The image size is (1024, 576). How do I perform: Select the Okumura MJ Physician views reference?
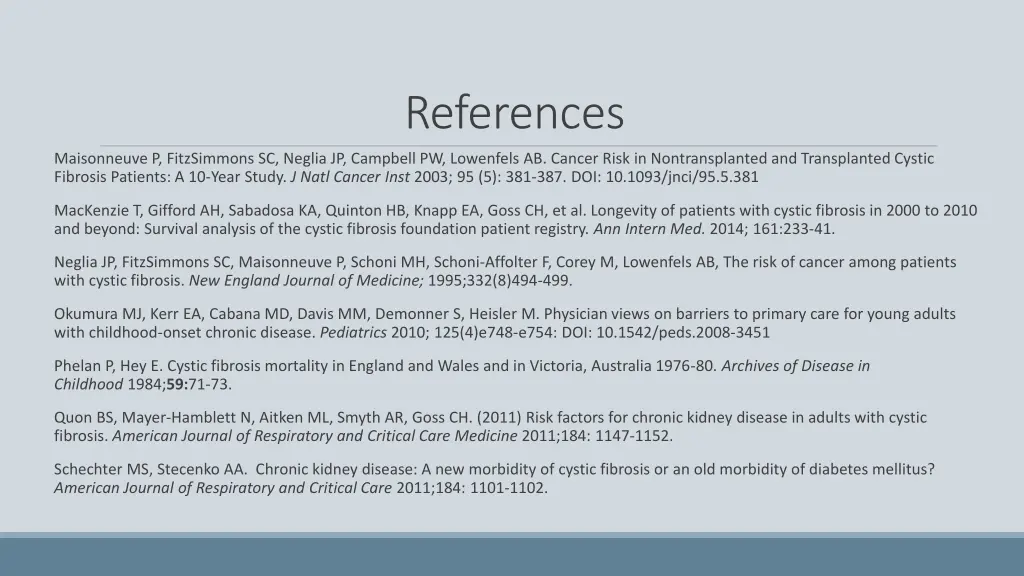pos(505,323)
